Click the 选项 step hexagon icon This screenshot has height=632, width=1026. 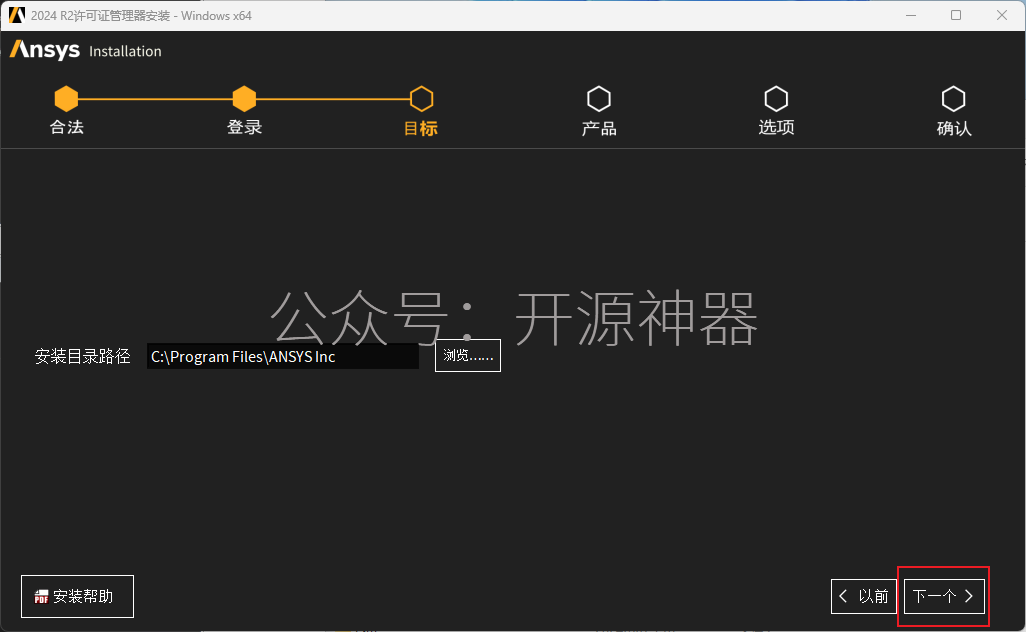point(776,99)
